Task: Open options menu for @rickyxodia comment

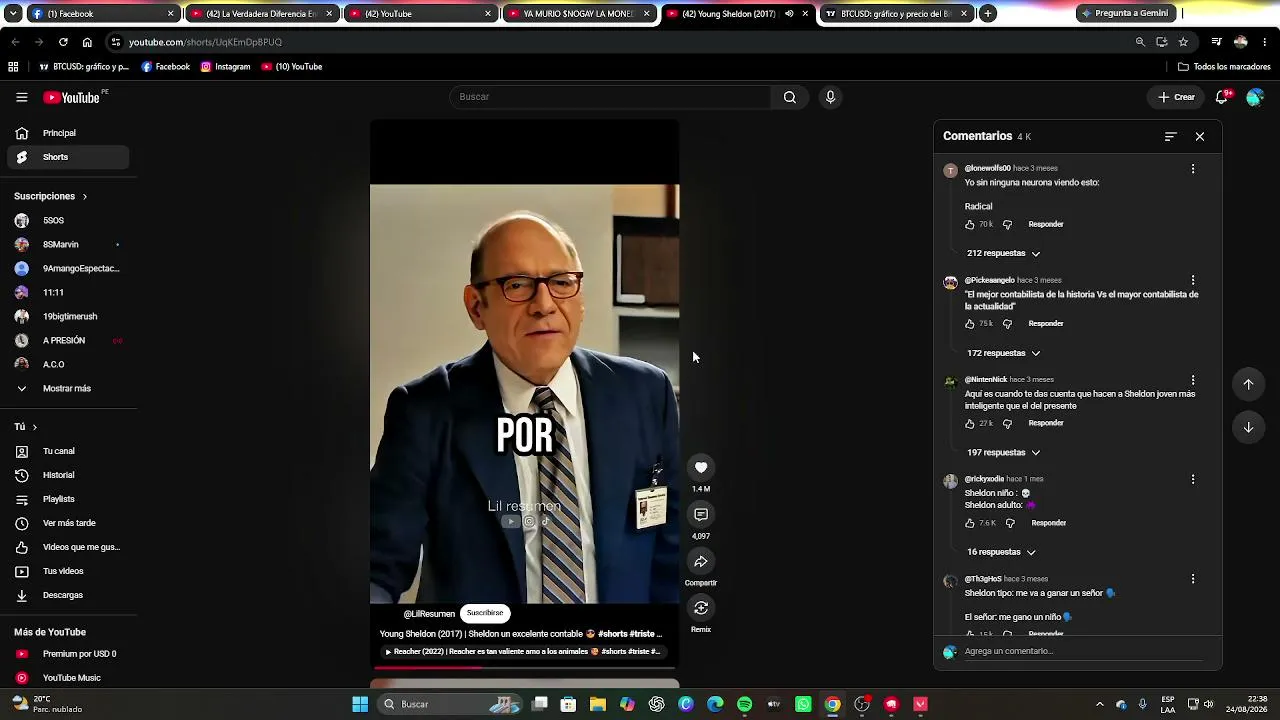Action: (1193, 479)
